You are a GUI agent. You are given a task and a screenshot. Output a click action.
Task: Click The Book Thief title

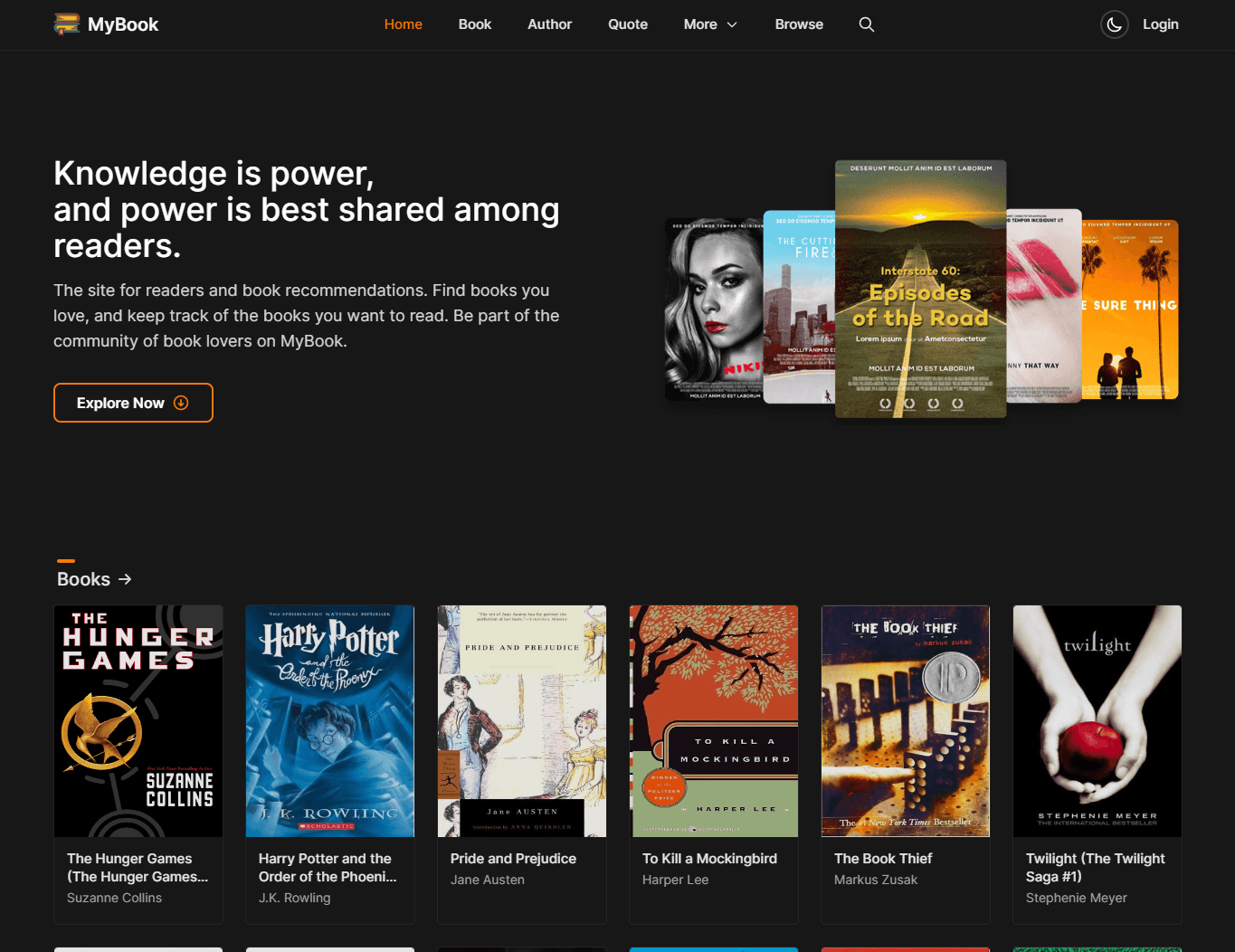883,859
